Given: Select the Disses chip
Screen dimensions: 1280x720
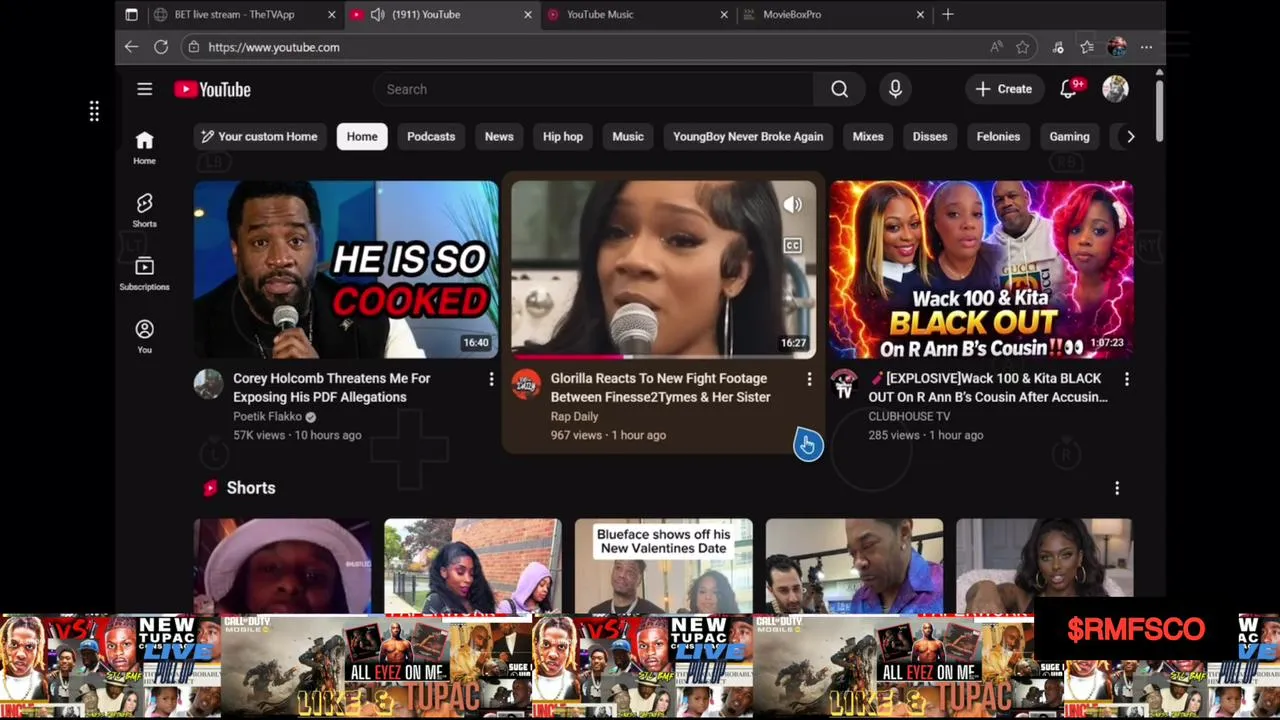Looking at the screenshot, I should click(x=930, y=137).
